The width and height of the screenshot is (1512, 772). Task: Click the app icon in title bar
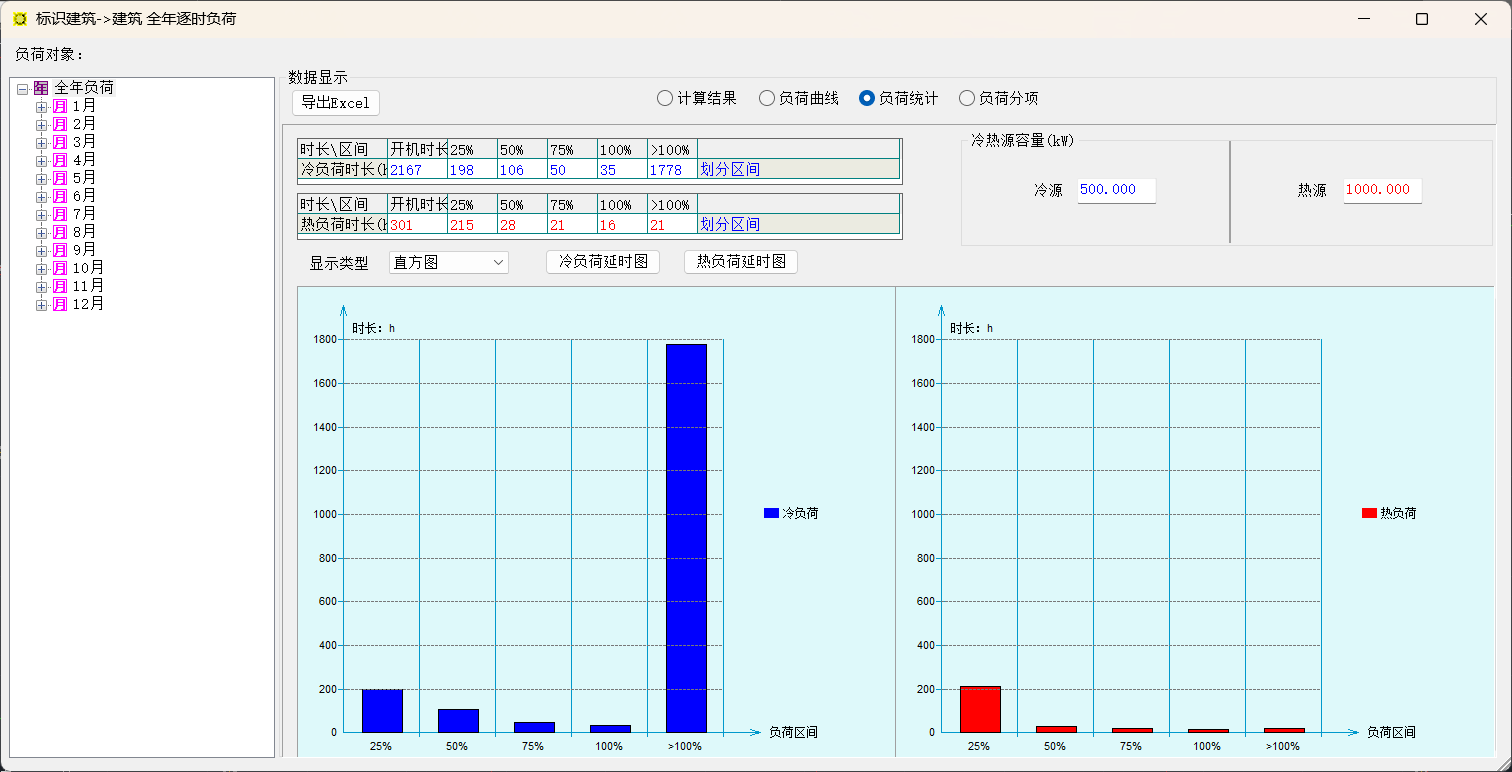coord(20,19)
